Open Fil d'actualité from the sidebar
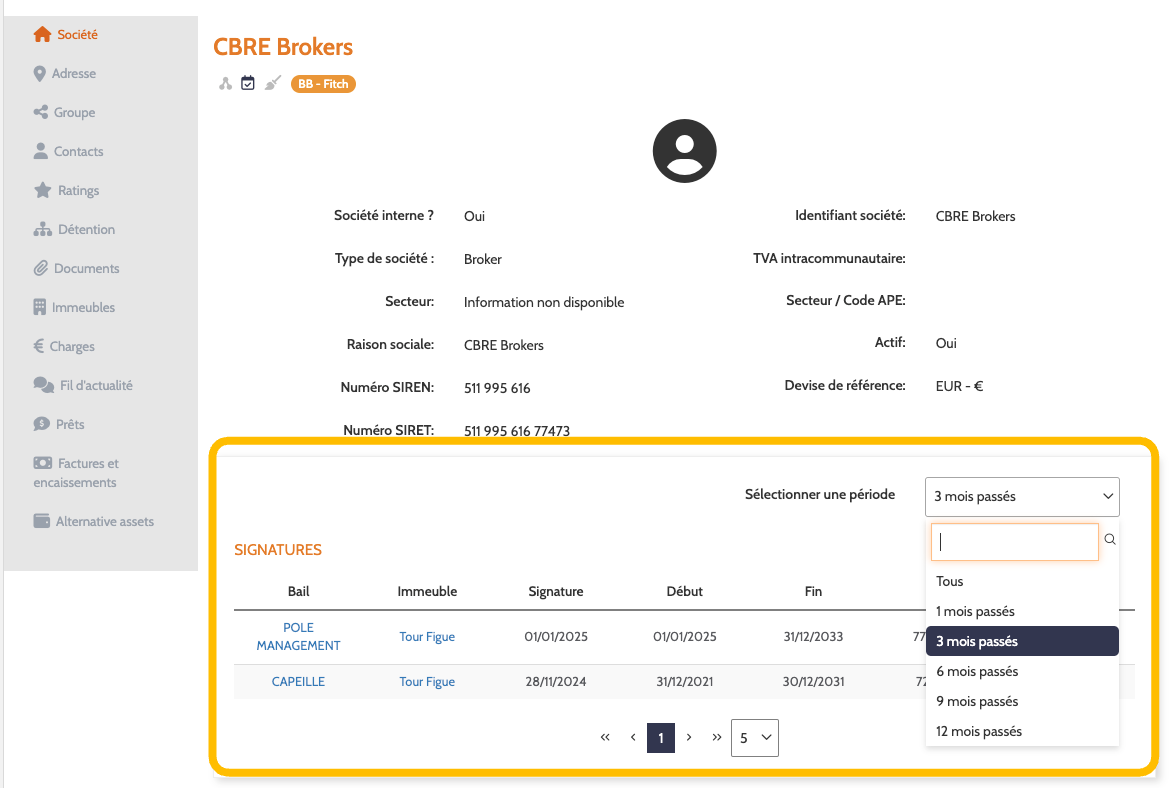The width and height of the screenshot is (1170, 788). [x=95, y=386]
